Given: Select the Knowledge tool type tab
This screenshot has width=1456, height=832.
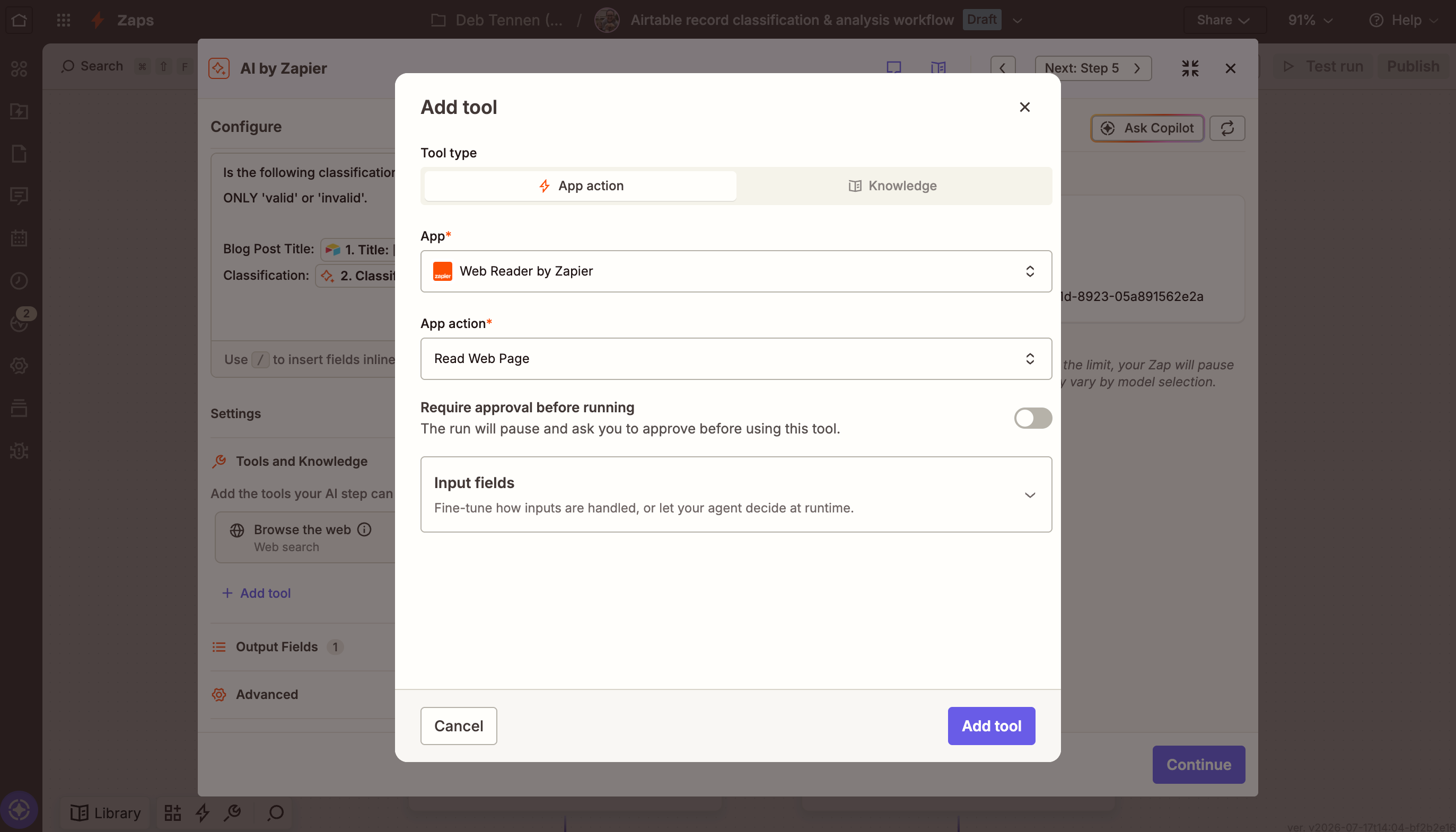Looking at the screenshot, I should pos(892,185).
